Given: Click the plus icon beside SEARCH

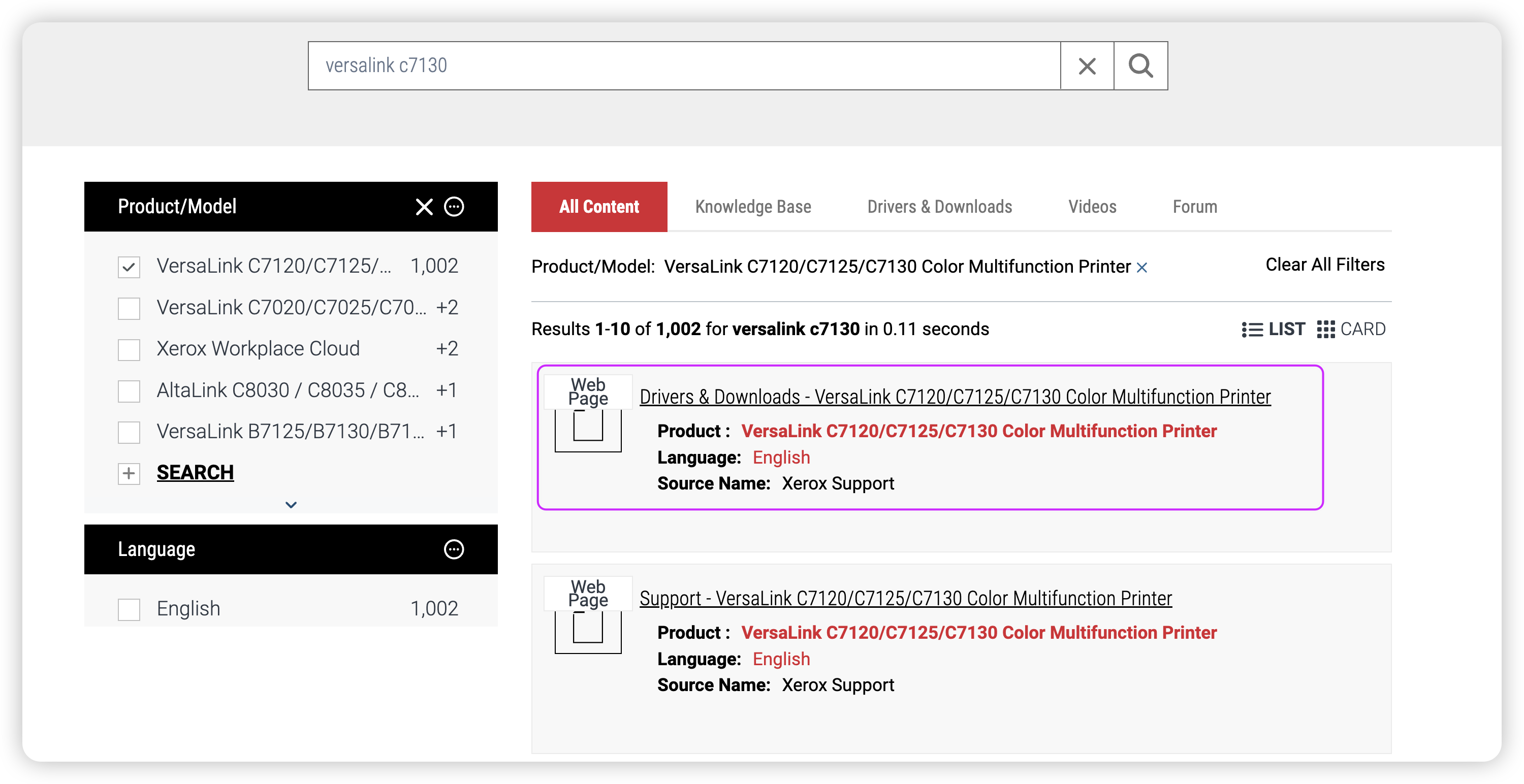Looking at the screenshot, I should point(129,473).
